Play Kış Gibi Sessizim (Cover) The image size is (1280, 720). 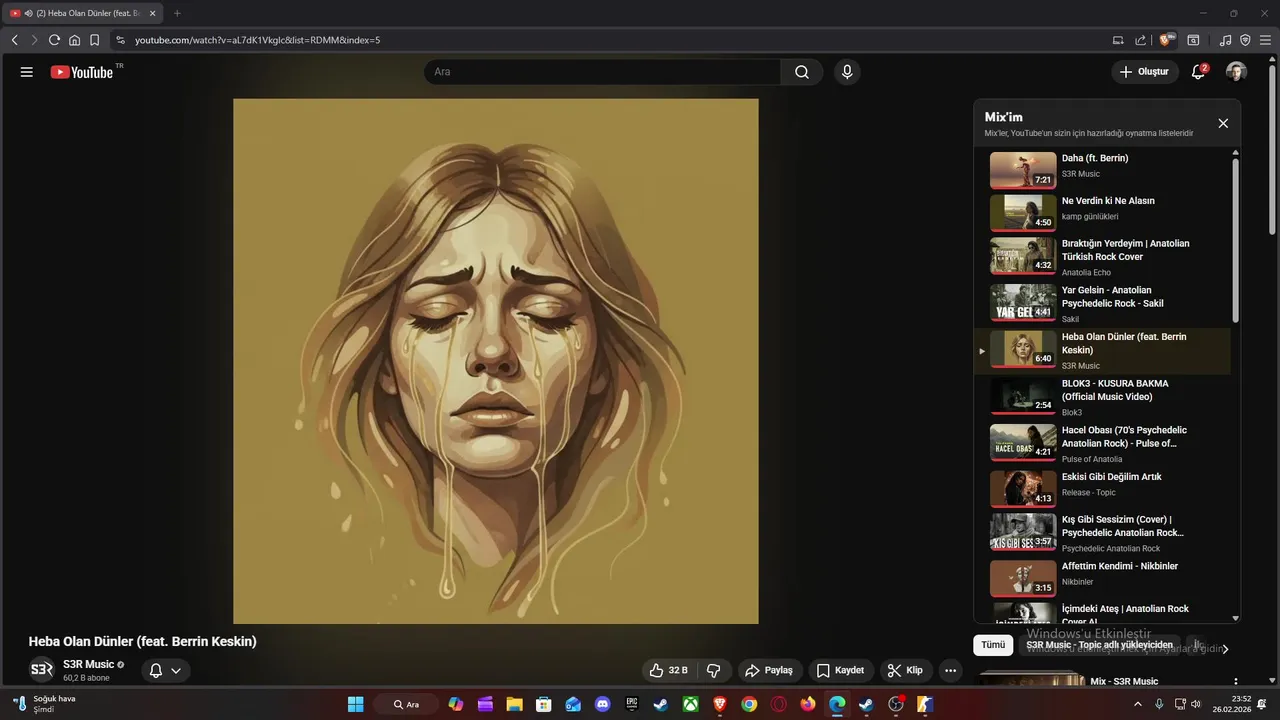[x=1102, y=533]
